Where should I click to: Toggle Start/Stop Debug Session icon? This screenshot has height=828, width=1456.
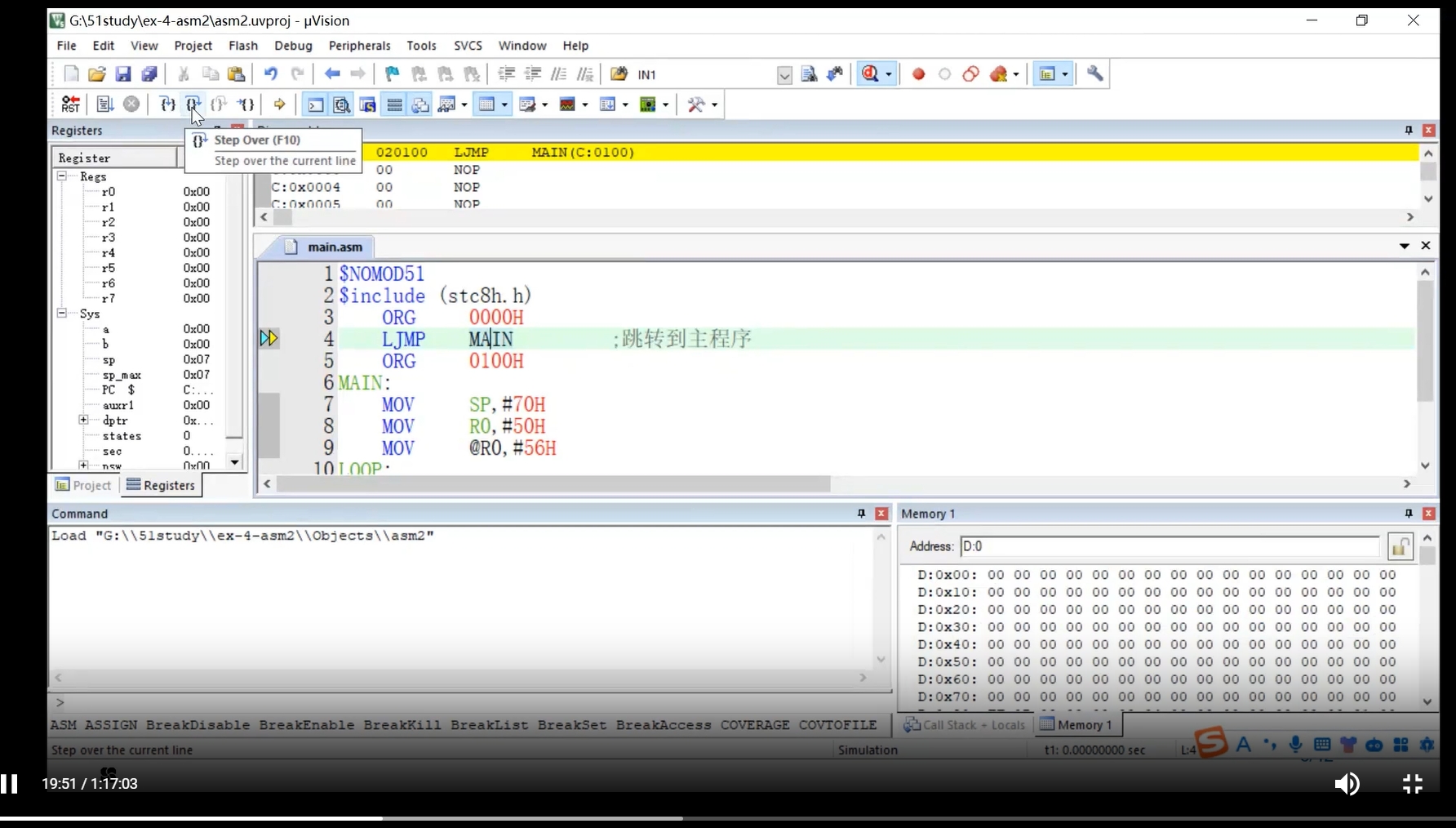pos(871,74)
